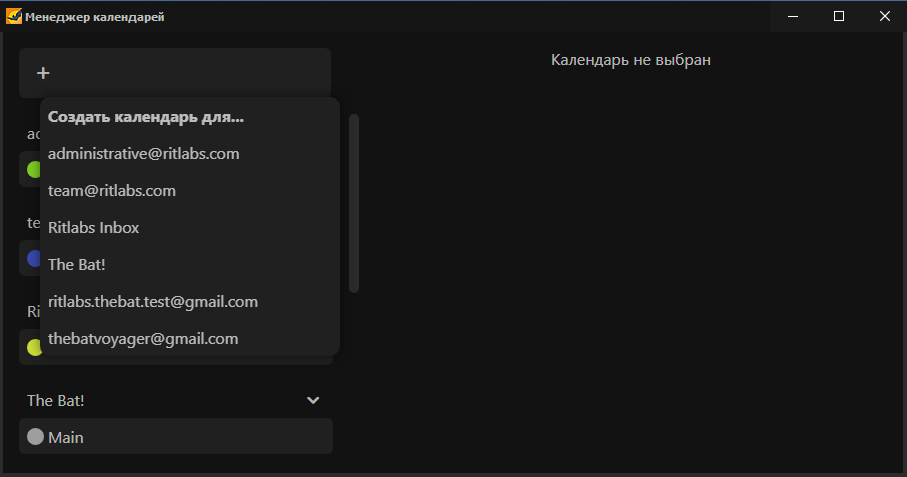Maximize the Calendar Manager window
907x477 pixels.
coord(839,16)
